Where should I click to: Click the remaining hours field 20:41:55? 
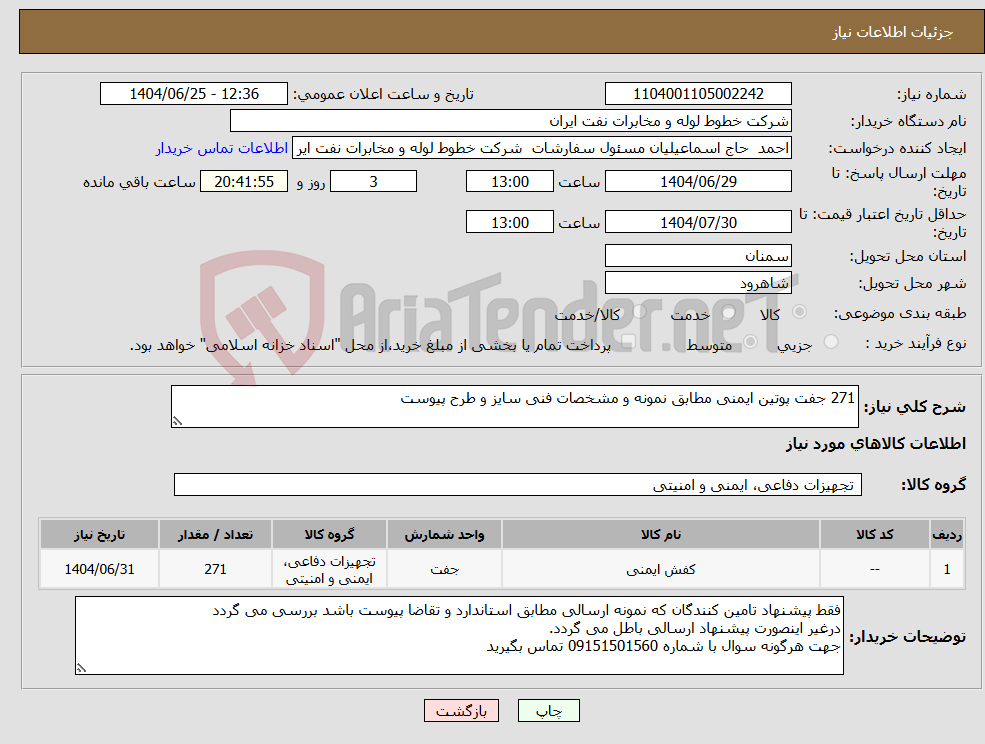243,181
